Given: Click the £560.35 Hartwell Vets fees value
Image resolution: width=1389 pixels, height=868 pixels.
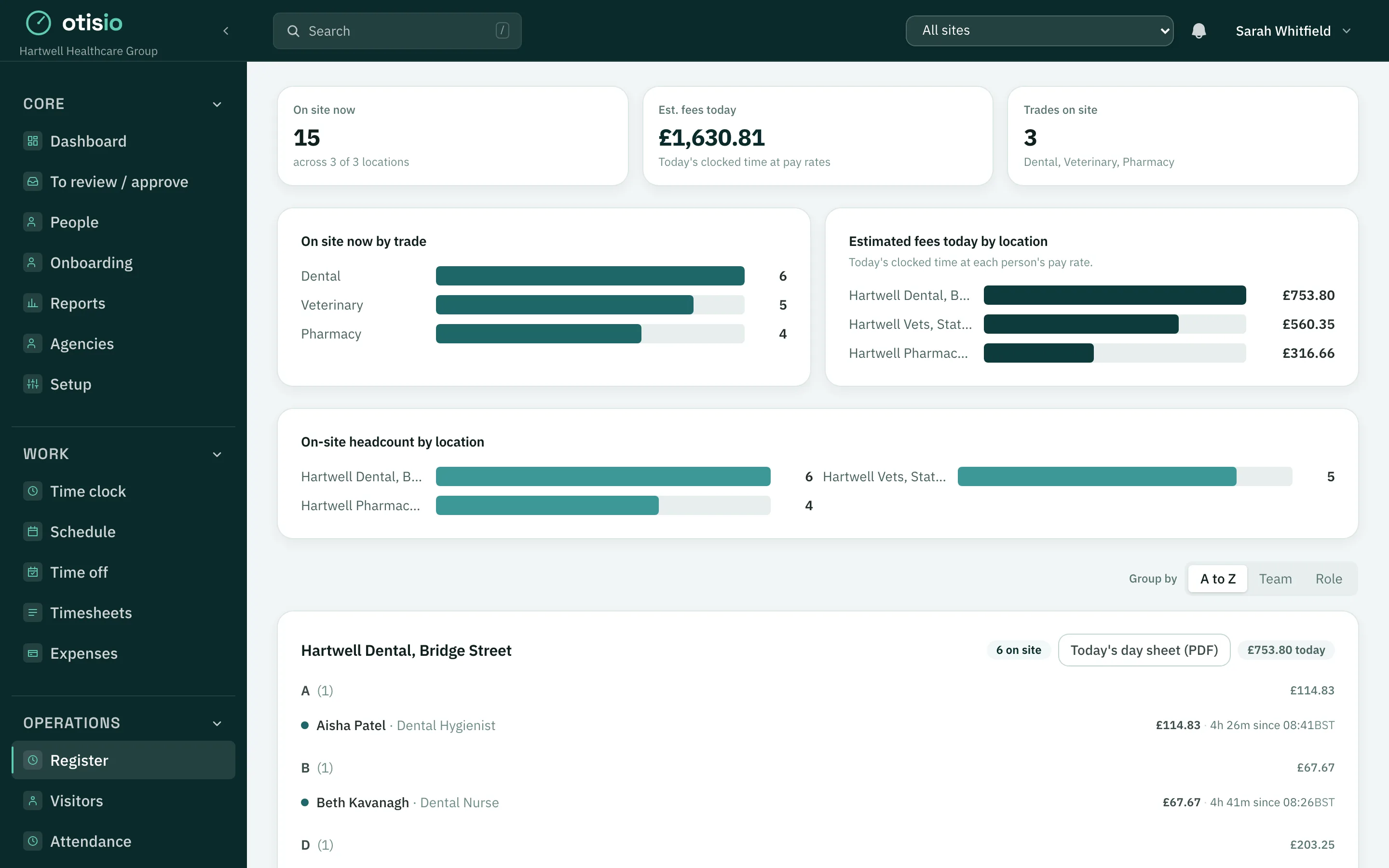Looking at the screenshot, I should click(x=1308, y=325).
